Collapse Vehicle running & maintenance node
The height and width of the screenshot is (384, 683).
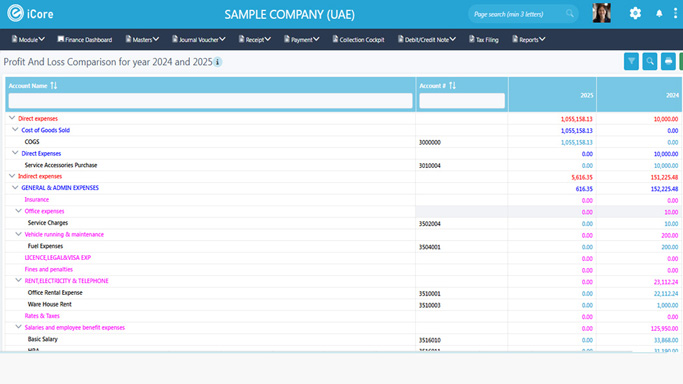click(x=18, y=234)
